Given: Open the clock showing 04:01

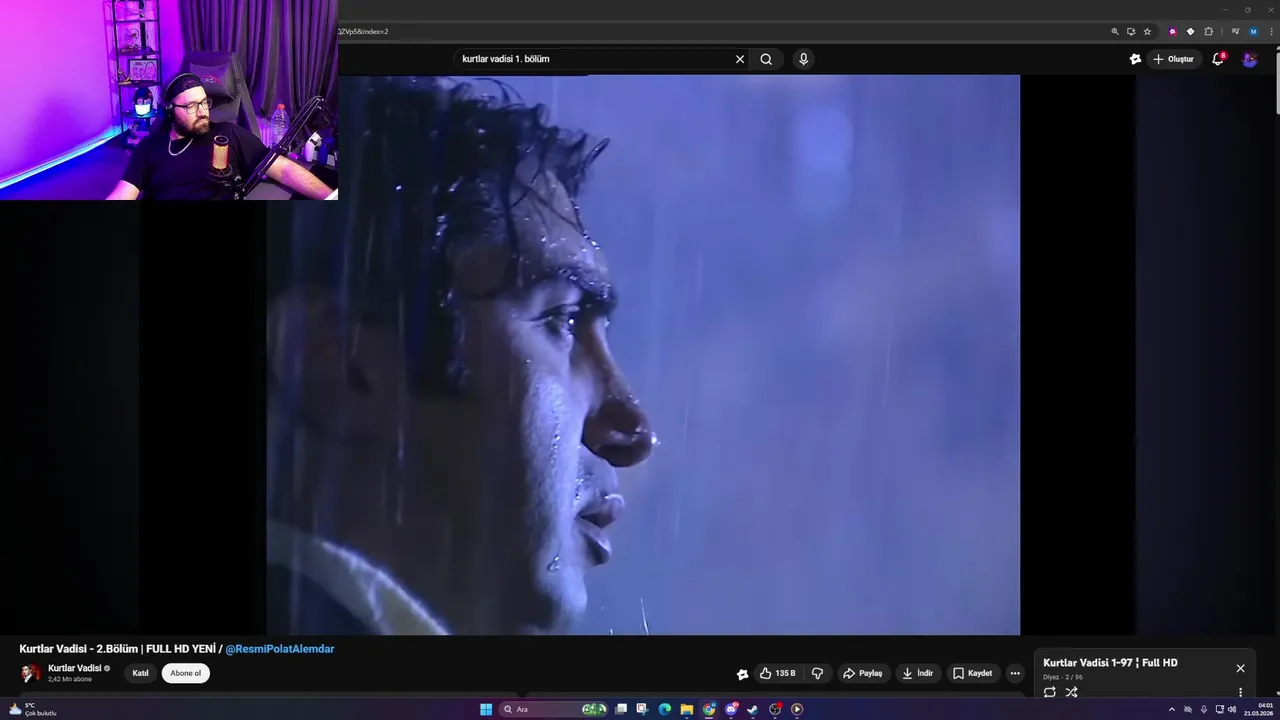Looking at the screenshot, I should coord(1258,709).
